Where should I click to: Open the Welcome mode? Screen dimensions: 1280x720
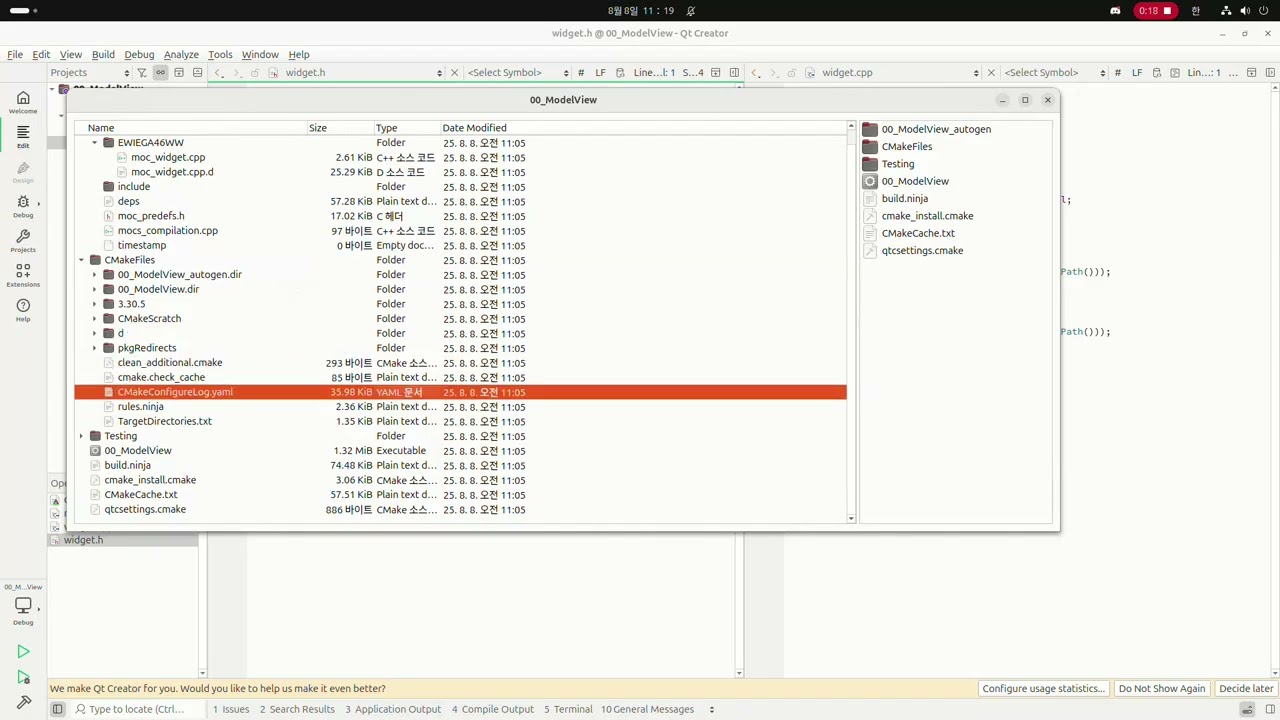click(x=23, y=101)
